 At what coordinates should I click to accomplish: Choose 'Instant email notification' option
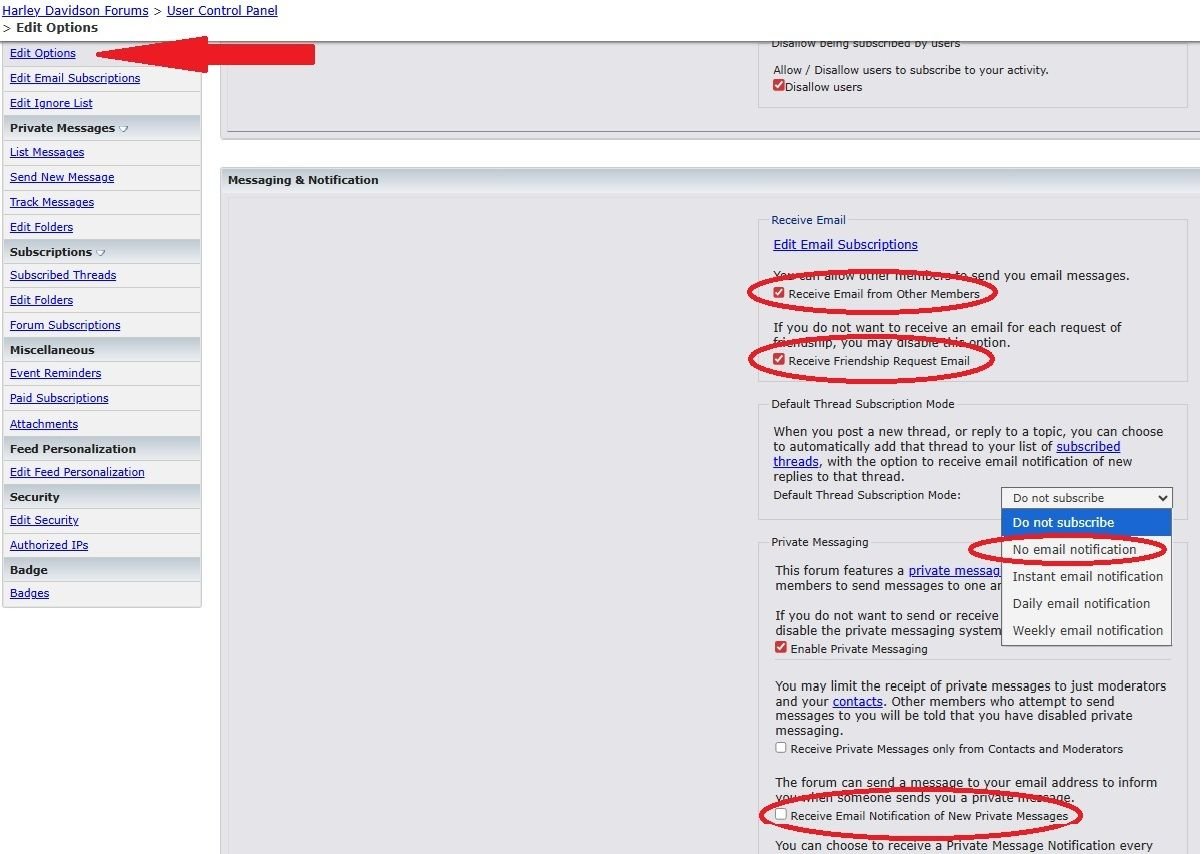tap(1087, 577)
